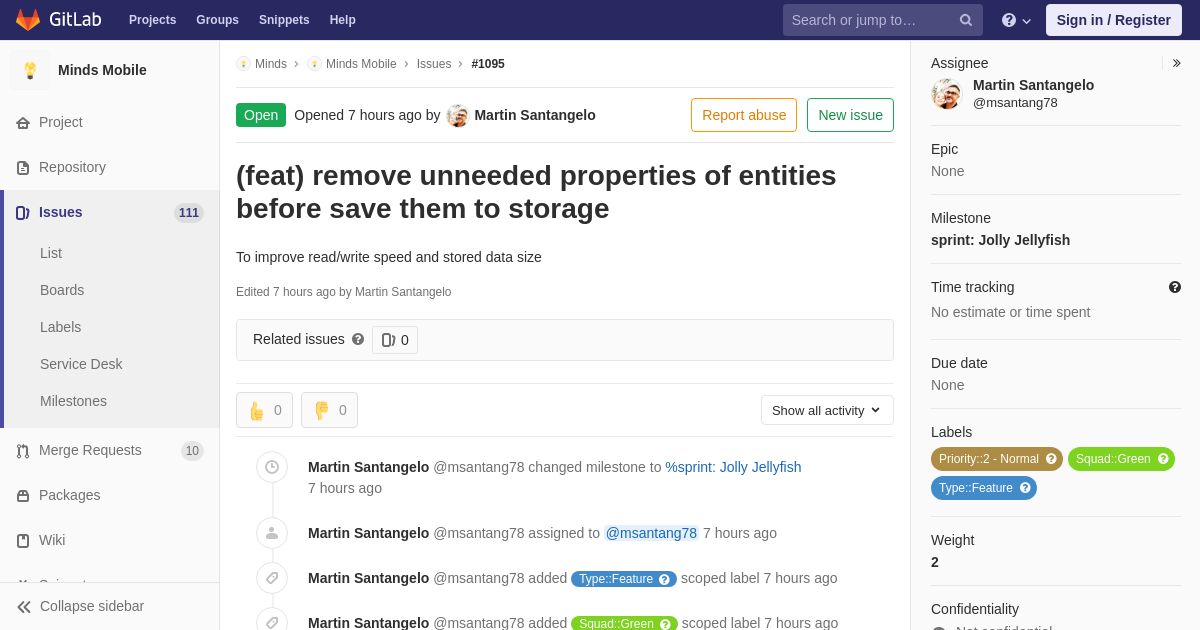Click the Repository file icon
The image size is (1200, 630).
(23, 168)
